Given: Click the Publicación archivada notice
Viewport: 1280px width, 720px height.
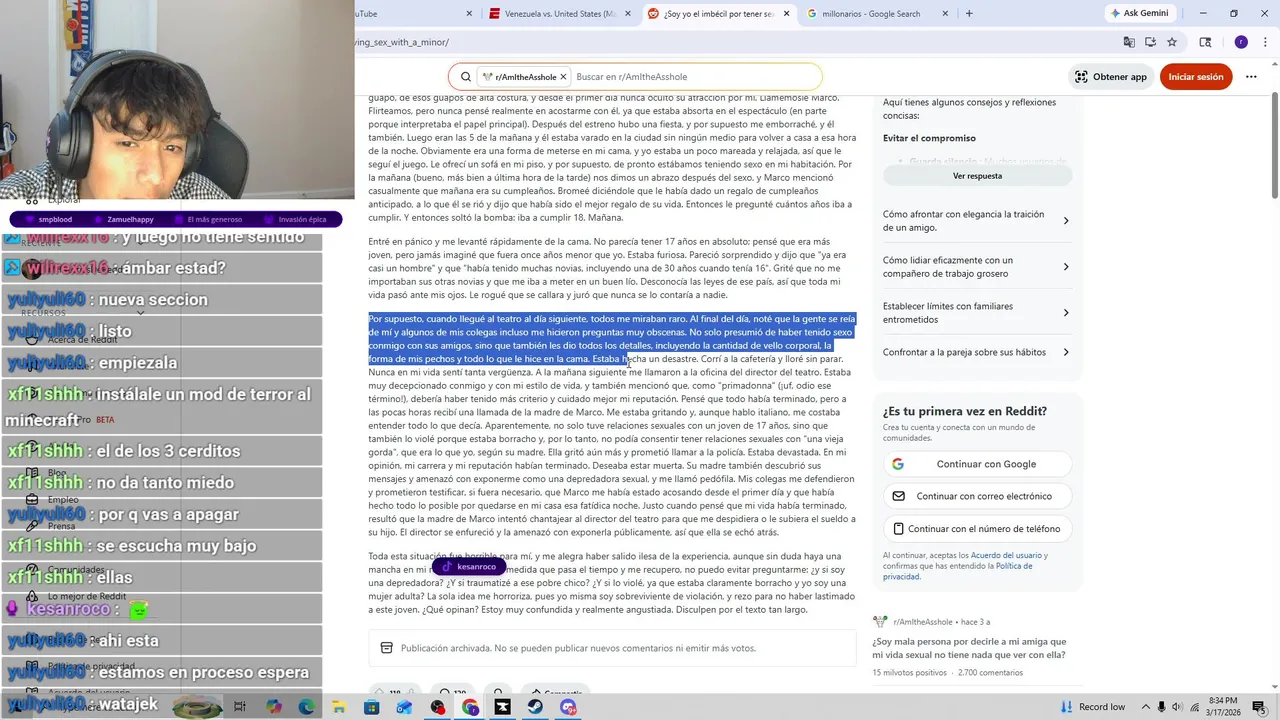Looking at the screenshot, I should point(612,648).
